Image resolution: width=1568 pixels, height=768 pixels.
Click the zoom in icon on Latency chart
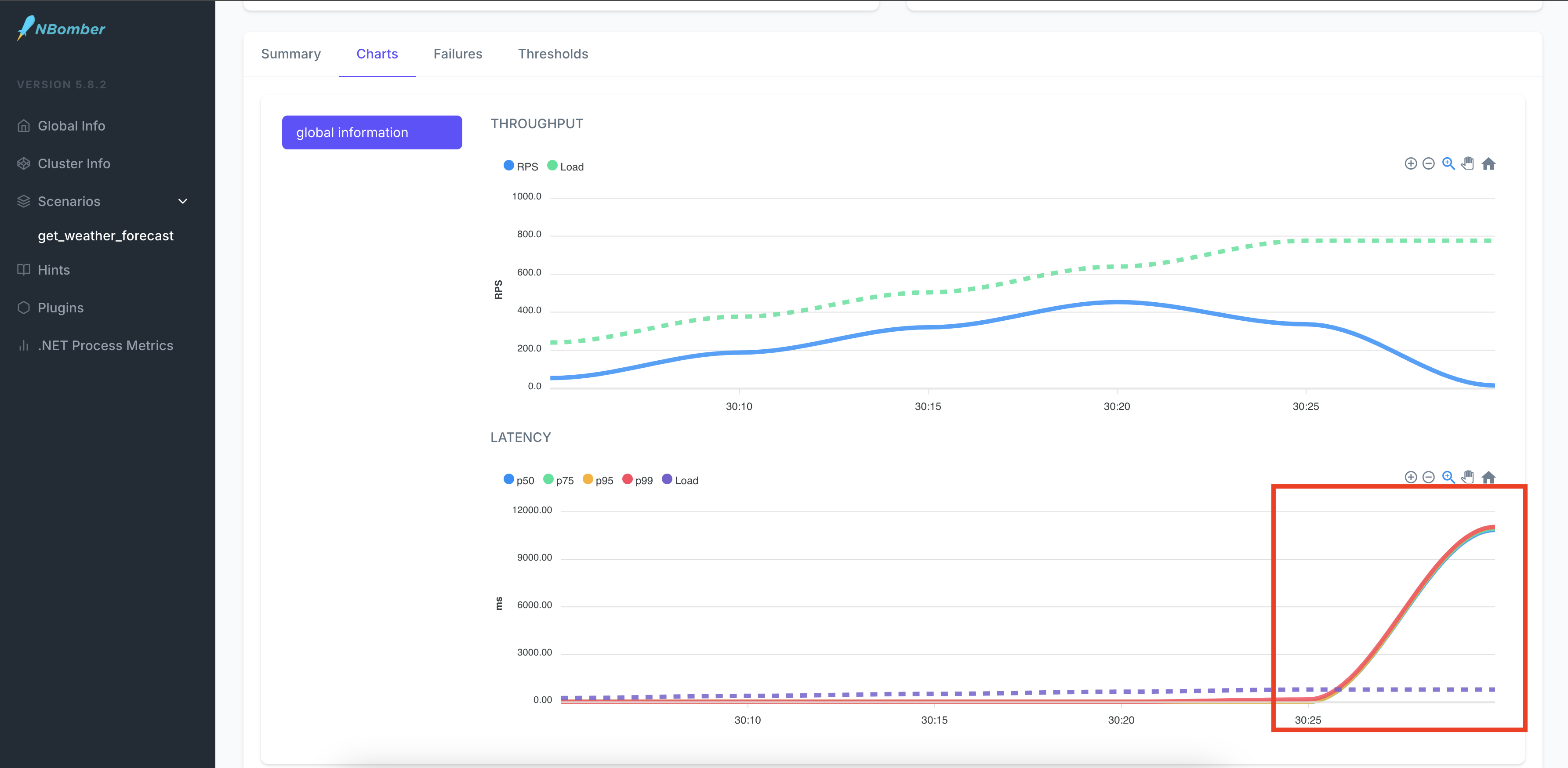coord(1448,477)
